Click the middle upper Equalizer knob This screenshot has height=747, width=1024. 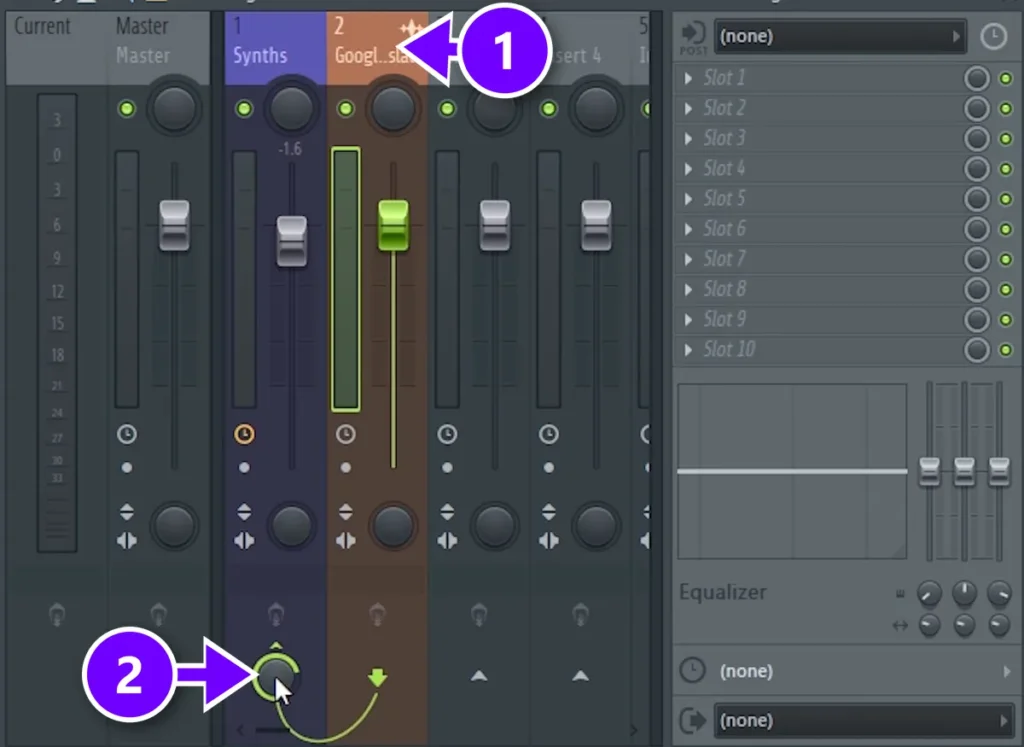coord(964,593)
